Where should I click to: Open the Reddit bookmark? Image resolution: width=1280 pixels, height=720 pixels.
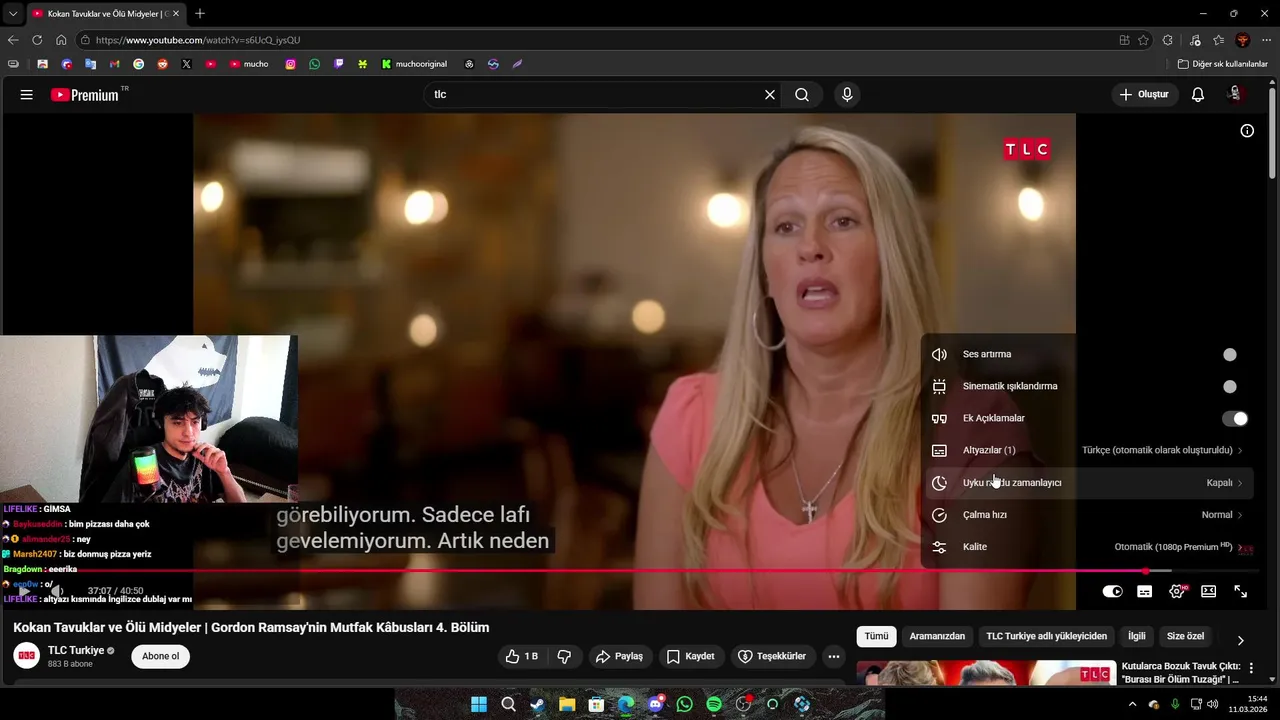coord(162,64)
